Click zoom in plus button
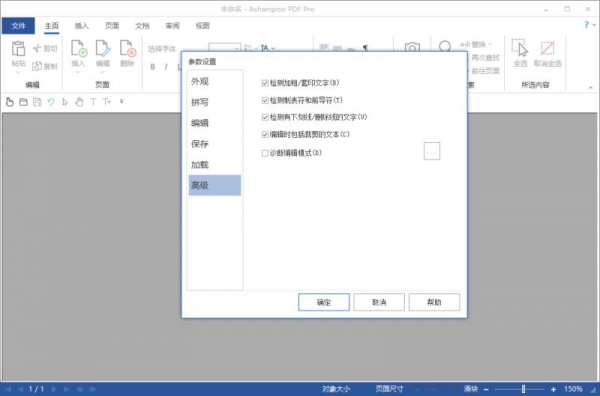 [553, 389]
